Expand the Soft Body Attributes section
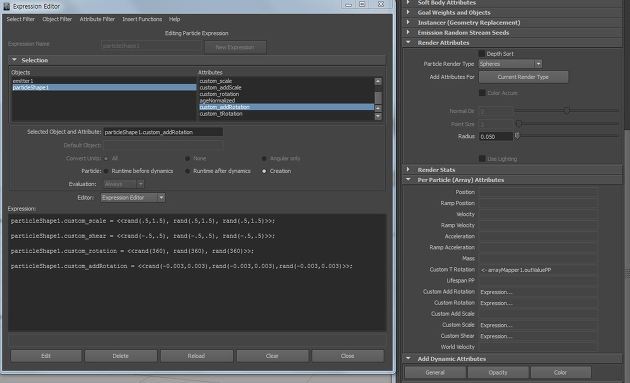The width and height of the screenshot is (630, 383). click(408, 2)
